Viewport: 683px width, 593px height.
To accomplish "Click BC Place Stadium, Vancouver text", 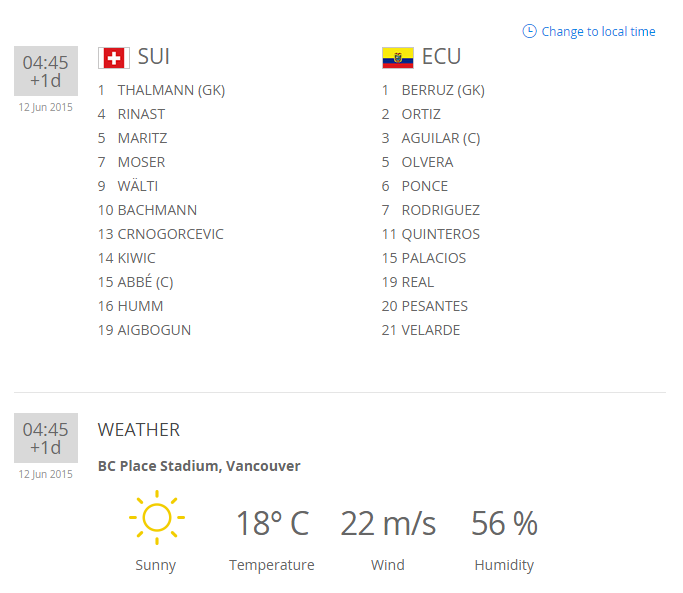I will 199,466.
